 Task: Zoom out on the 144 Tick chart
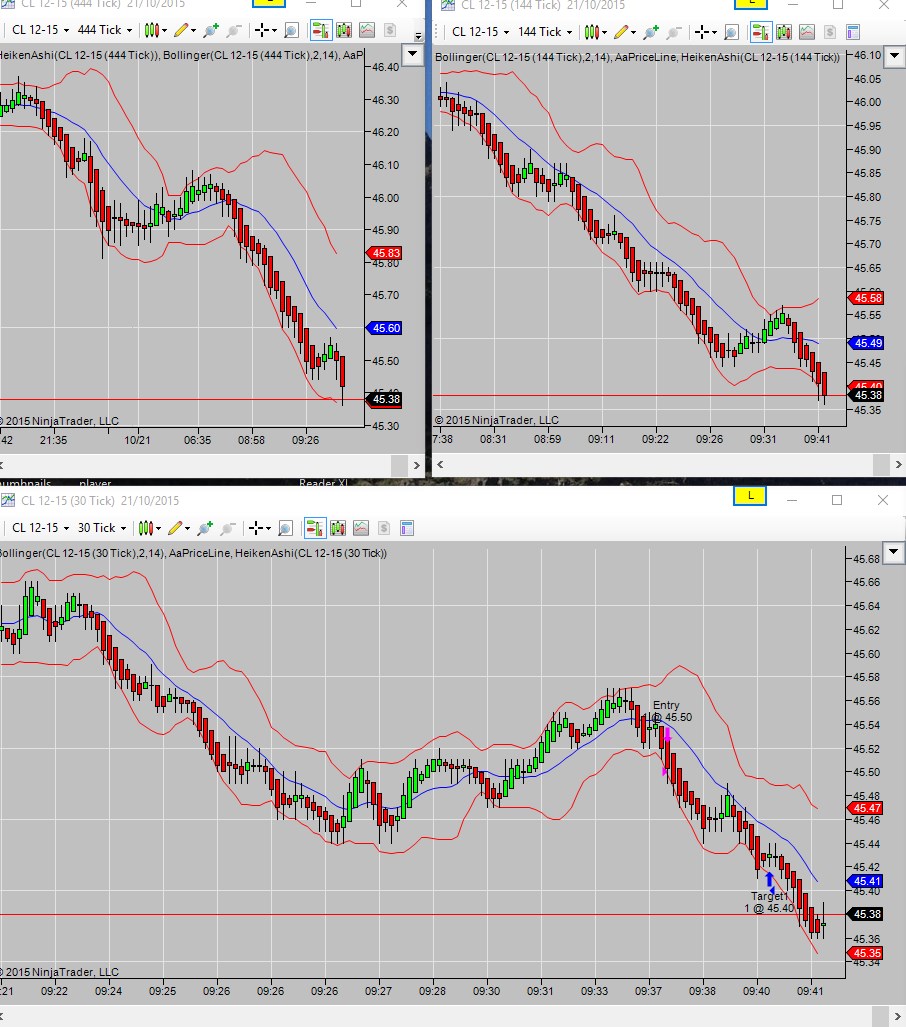[673, 31]
